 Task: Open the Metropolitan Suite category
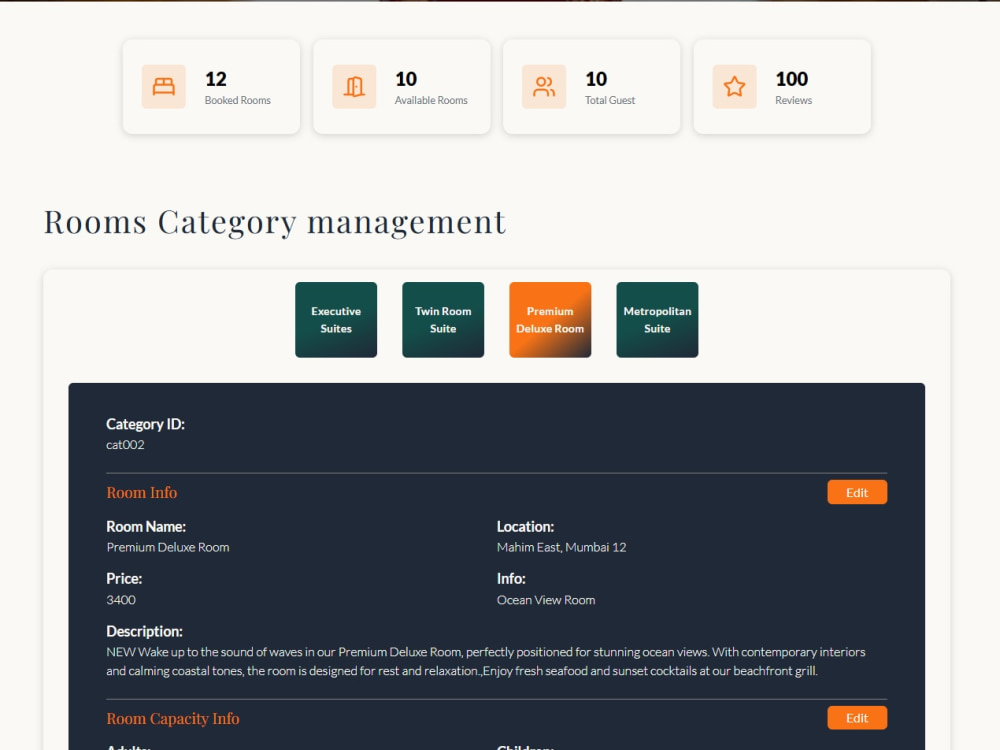tap(658, 320)
